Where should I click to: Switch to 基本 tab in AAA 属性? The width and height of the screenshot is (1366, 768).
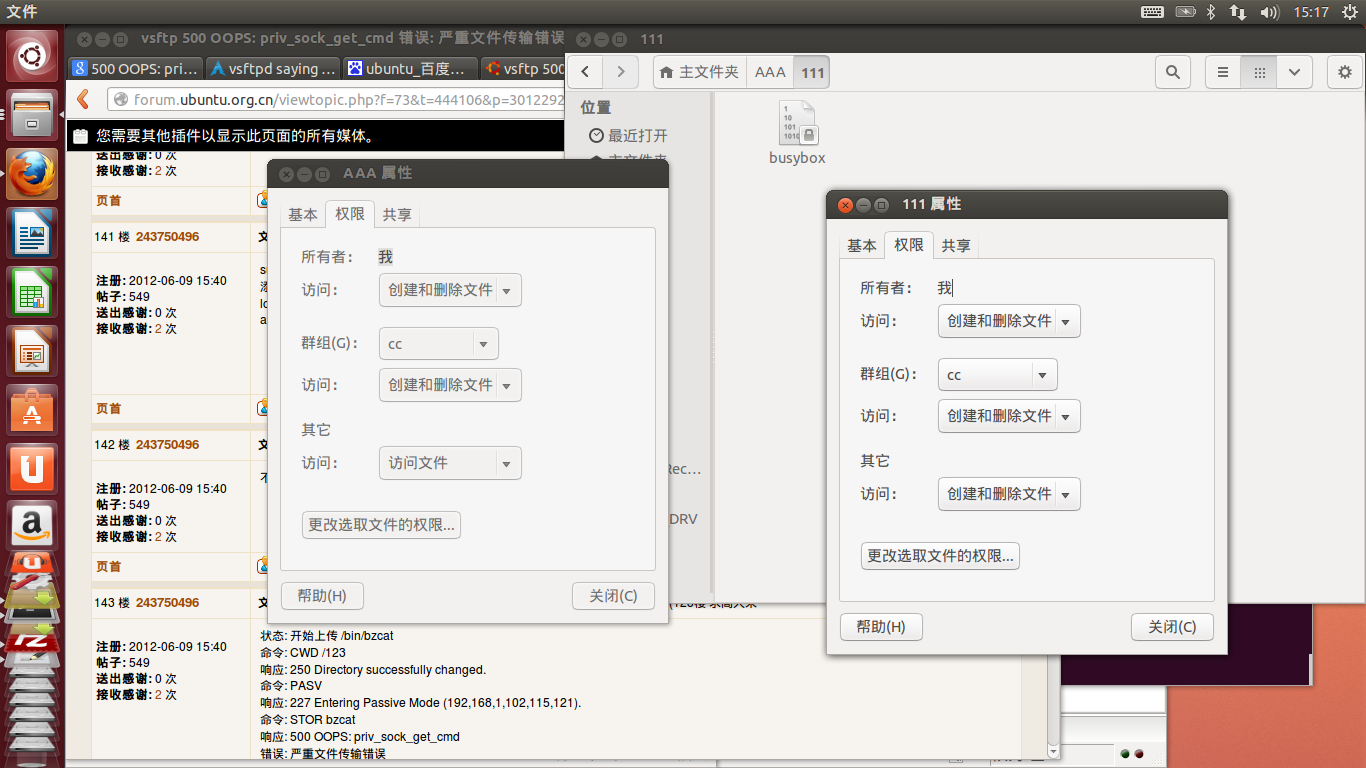[303, 214]
